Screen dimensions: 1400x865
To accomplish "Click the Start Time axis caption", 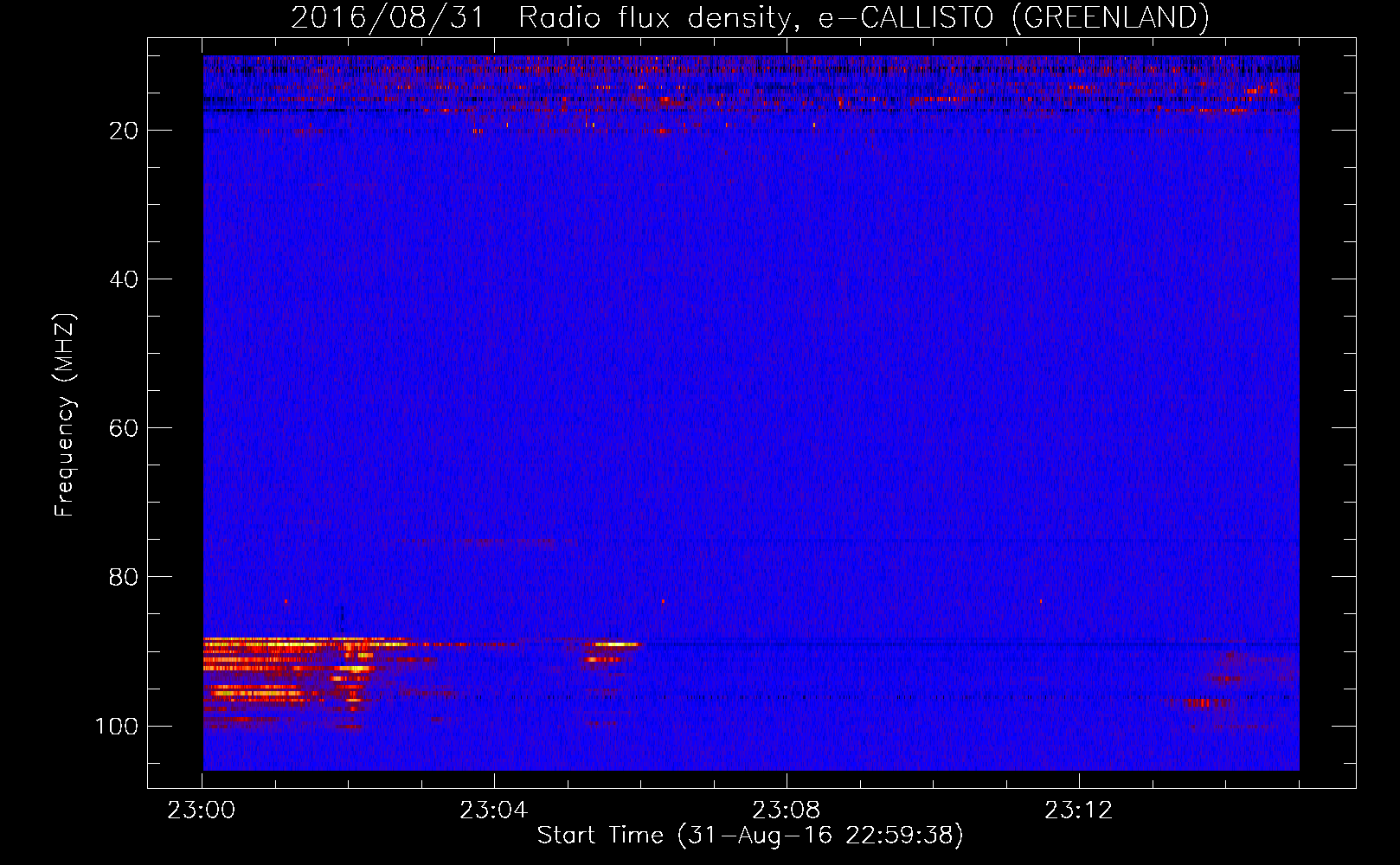I will point(750,836).
